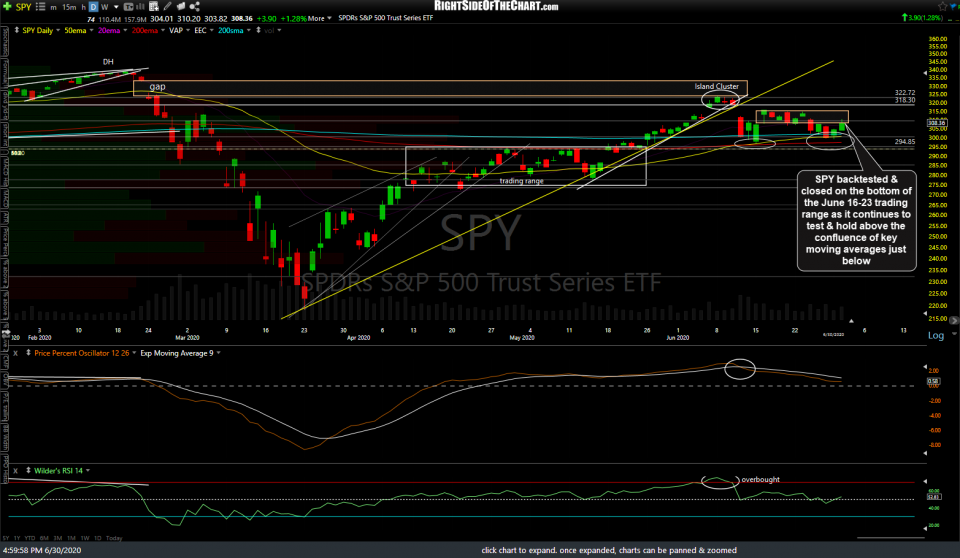The height and width of the screenshot is (558, 960).
Task: Click the SPY annotation text callout
Action: pos(856,221)
